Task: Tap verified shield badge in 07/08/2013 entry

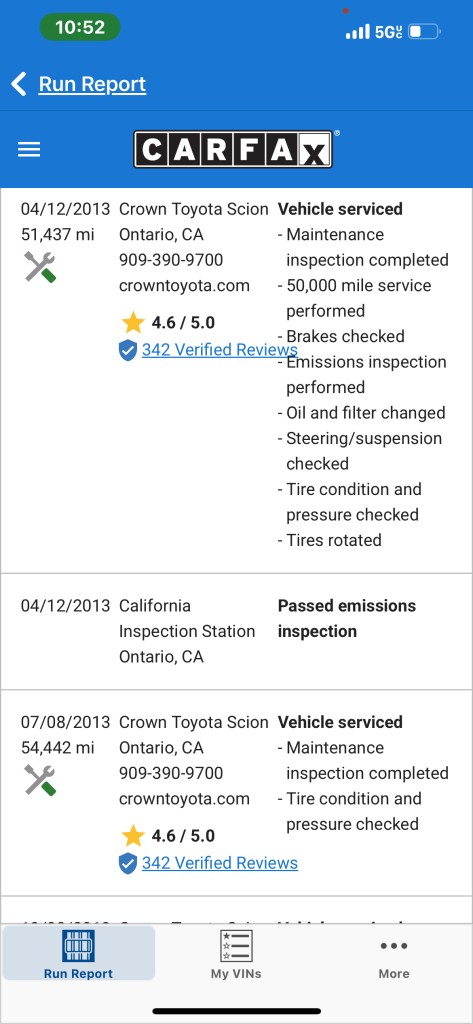Action: 128,863
